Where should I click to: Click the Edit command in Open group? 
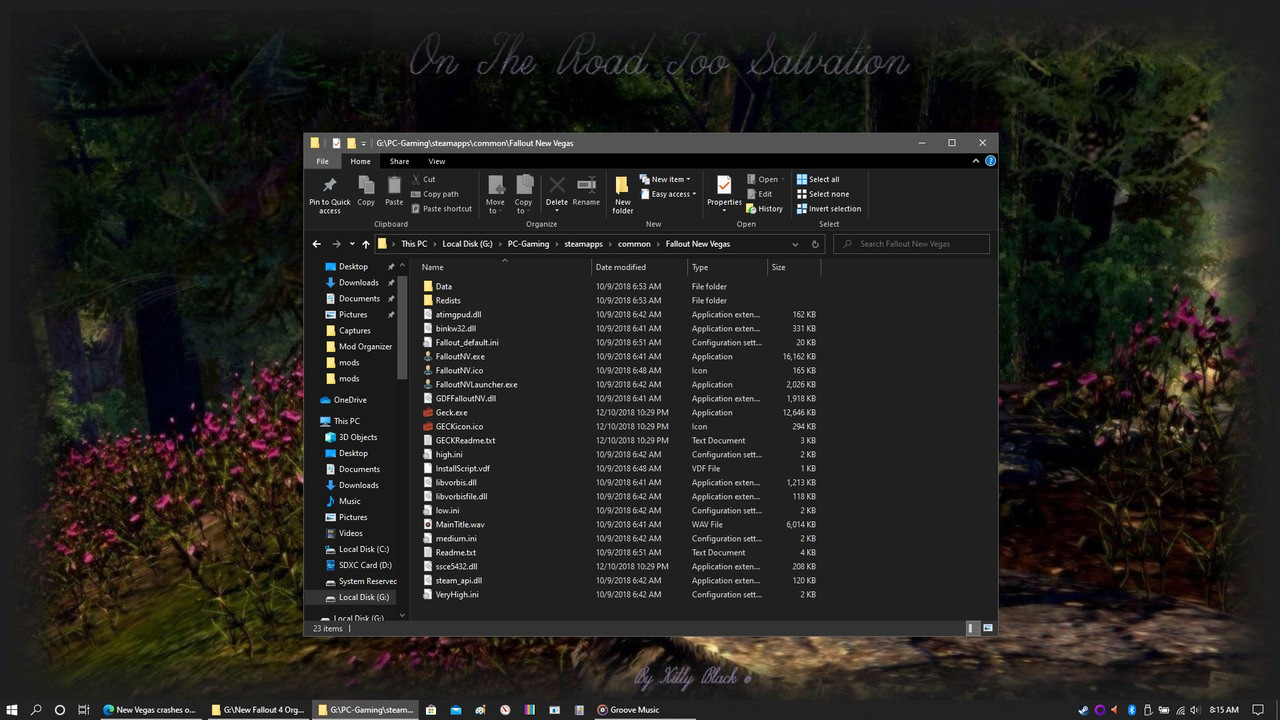pos(759,194)
